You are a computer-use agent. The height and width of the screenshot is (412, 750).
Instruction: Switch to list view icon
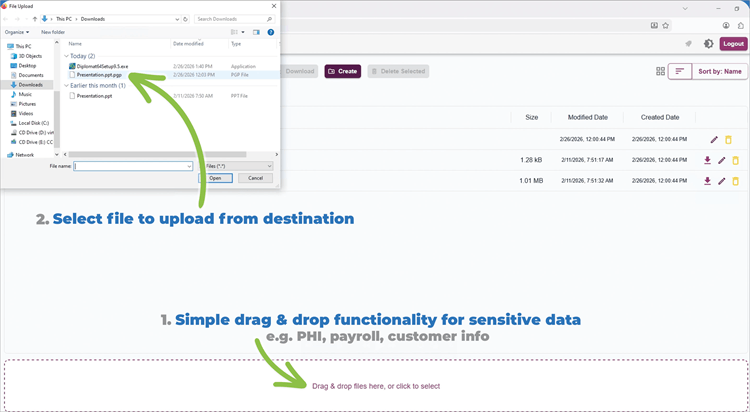(x=680, y=71)
